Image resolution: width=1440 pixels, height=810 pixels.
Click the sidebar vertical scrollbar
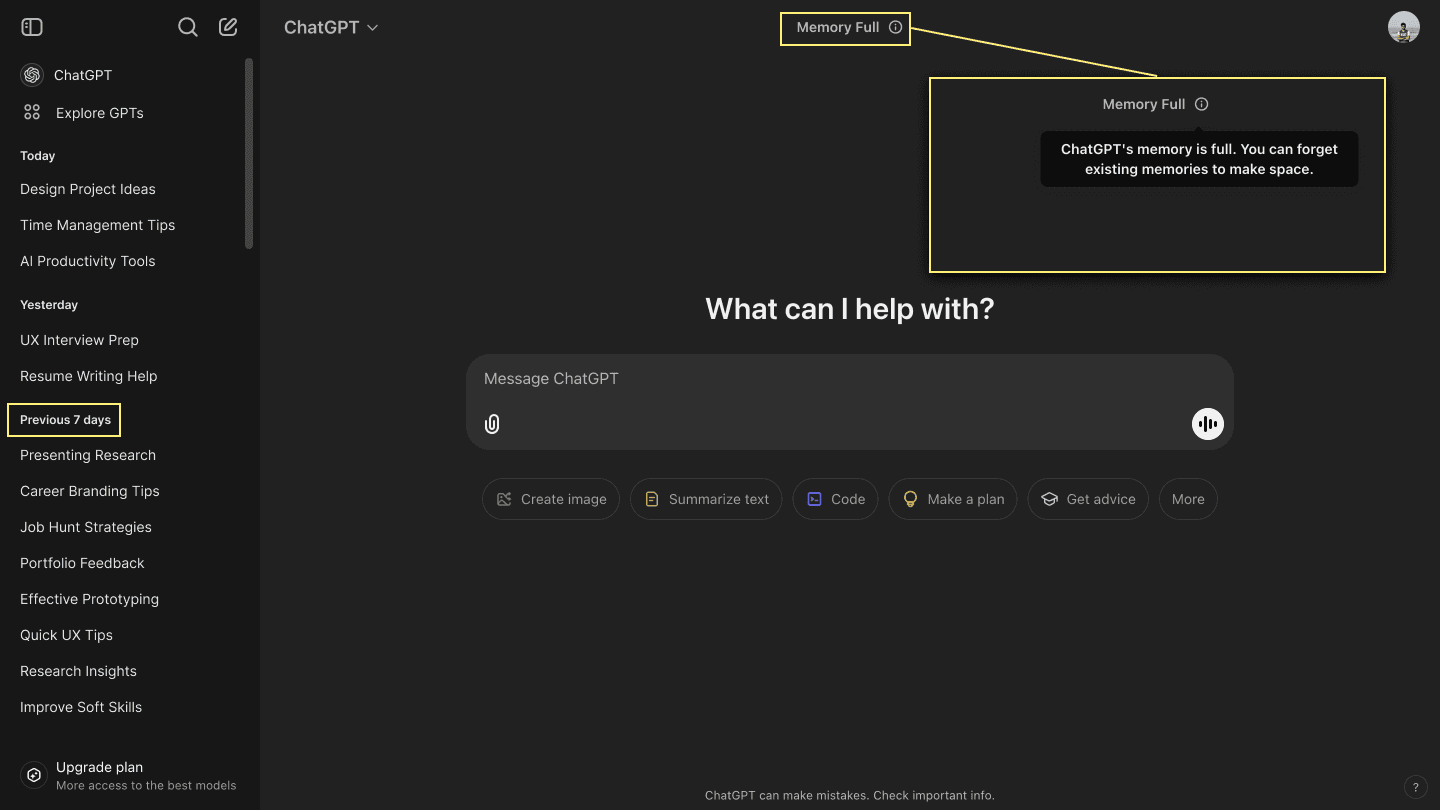point(249,153)
